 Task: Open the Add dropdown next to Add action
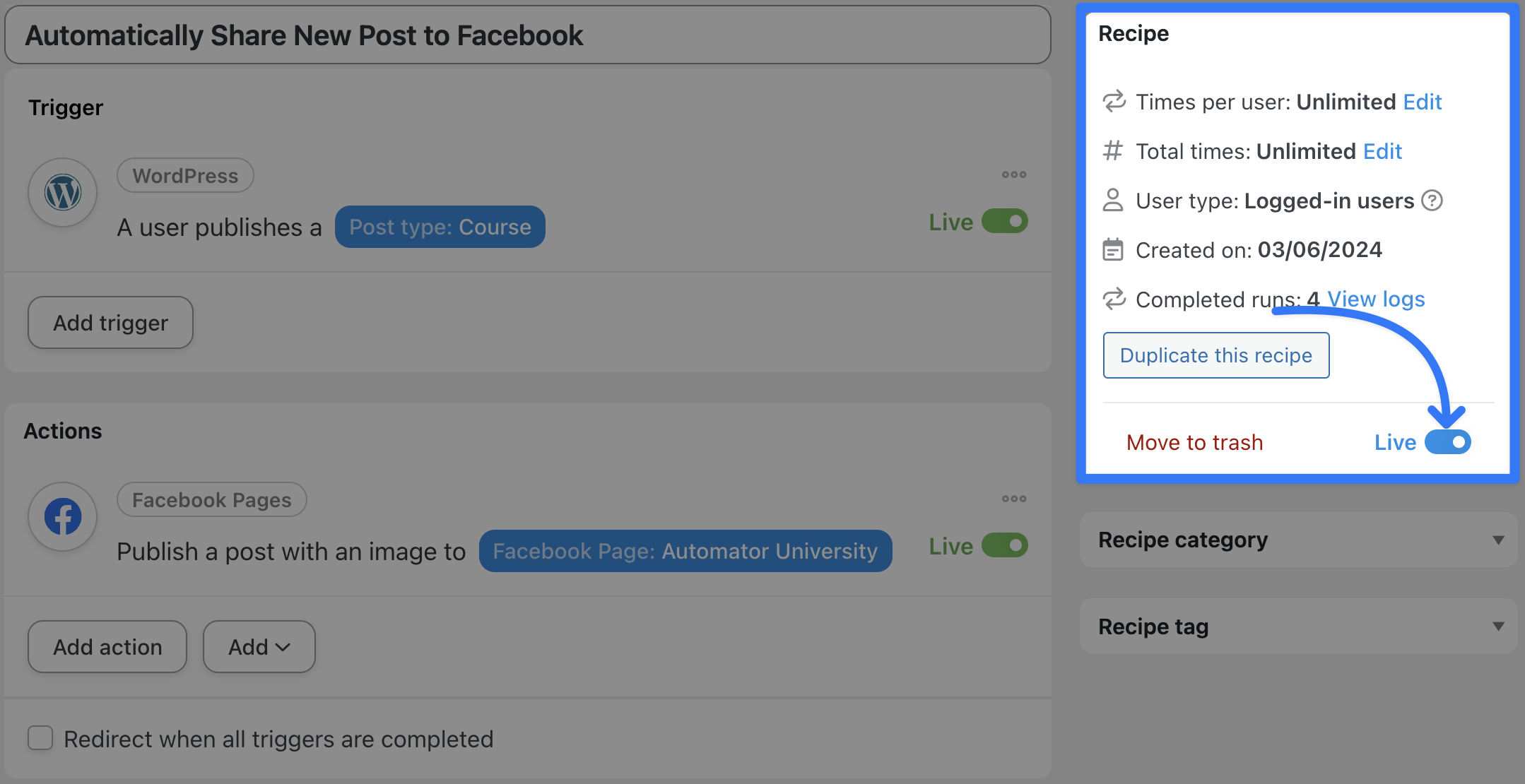pyautogui.click(x=259, y=647)
